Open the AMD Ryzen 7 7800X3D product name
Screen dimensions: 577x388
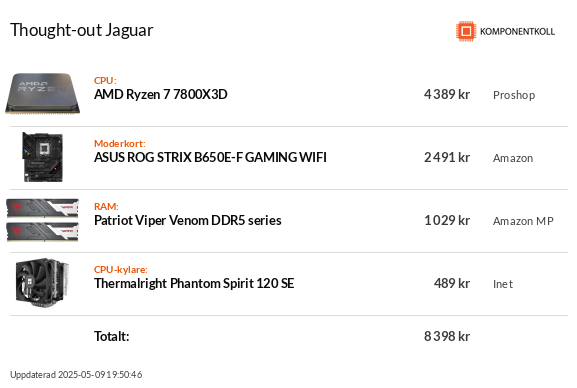(160, 95)
